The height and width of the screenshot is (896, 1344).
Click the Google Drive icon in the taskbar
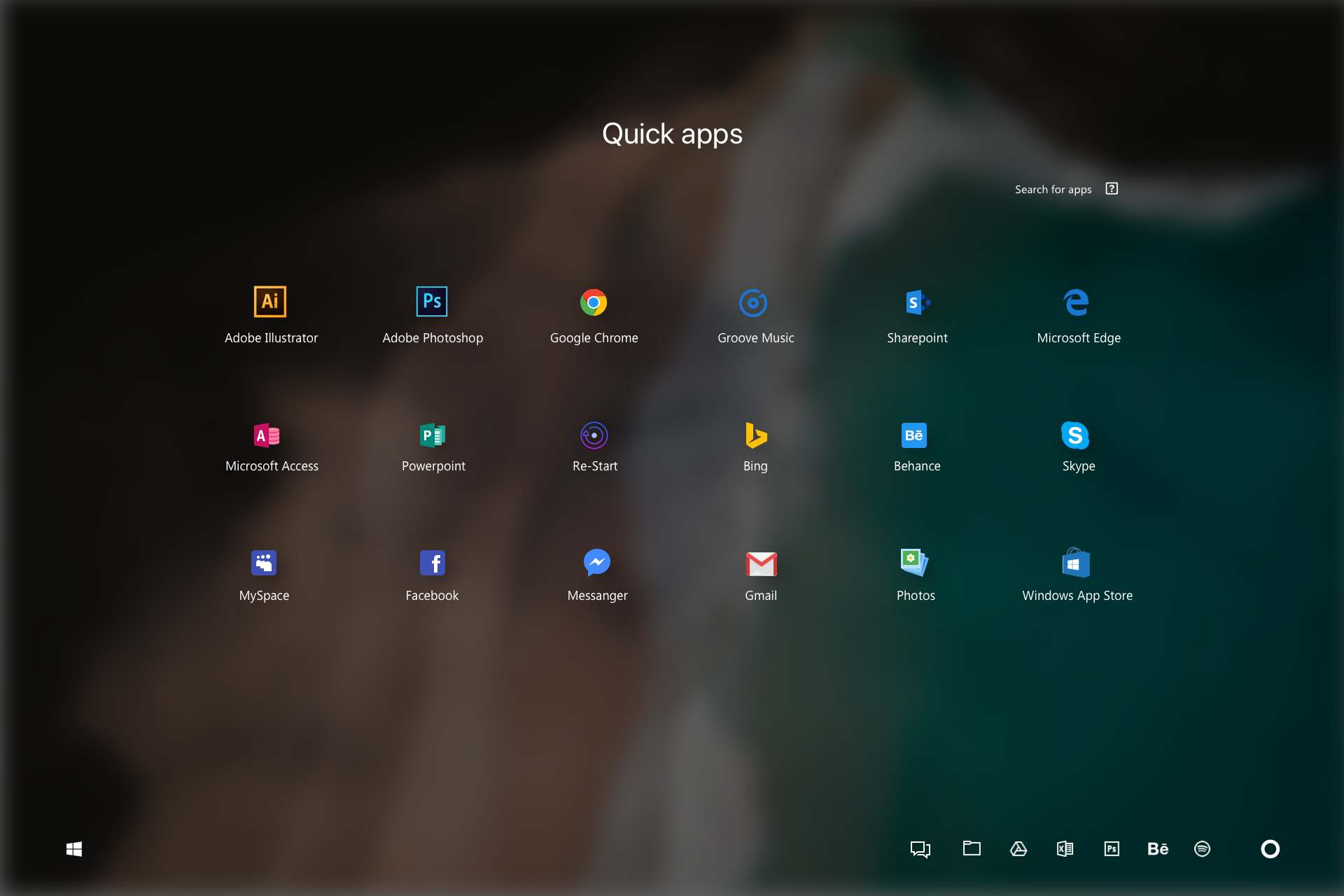pyautogui.click(x=1018, y=849)
